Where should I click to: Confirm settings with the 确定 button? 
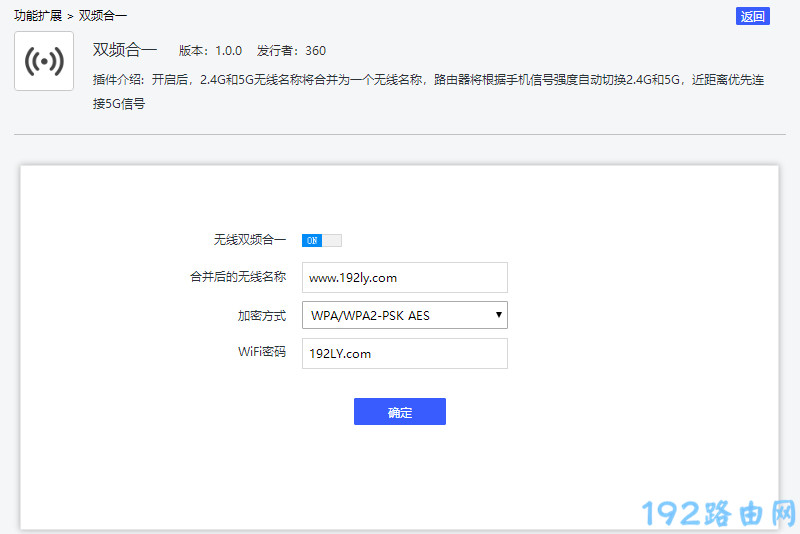coord(399,412)
